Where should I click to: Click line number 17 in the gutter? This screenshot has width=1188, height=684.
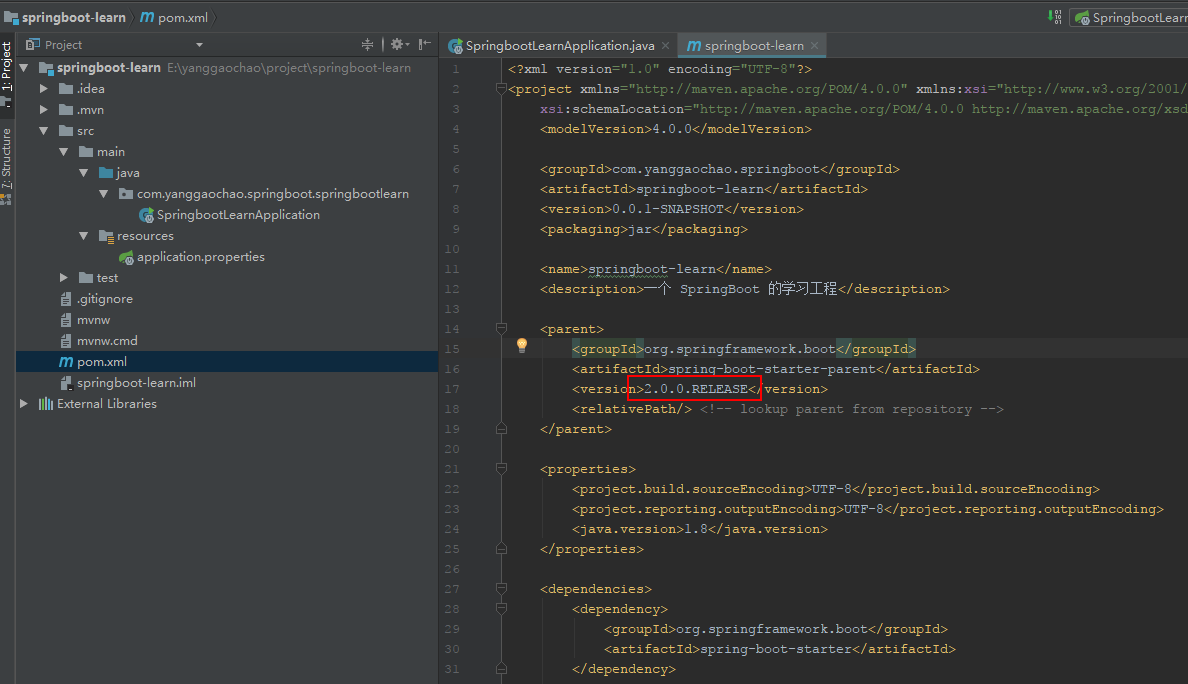[452, 389]
